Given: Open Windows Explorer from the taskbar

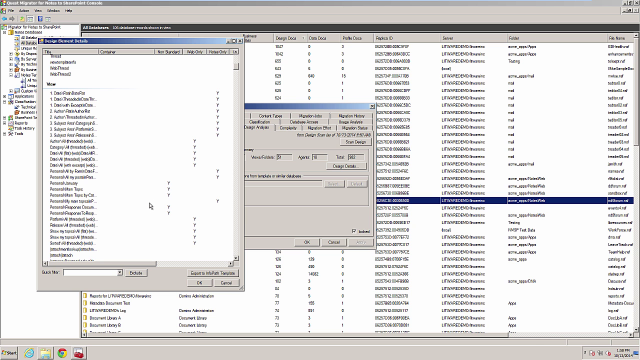Looking at the screenshot, I should (45, 353).
